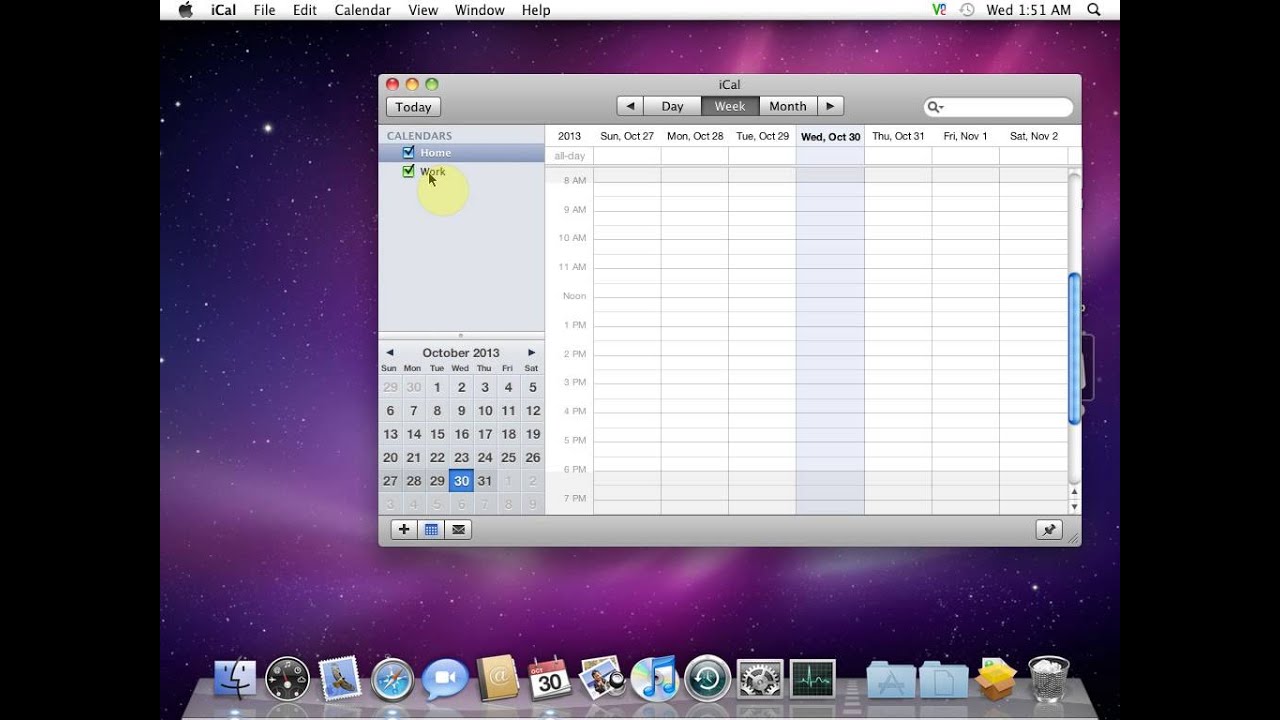Switch to Month view
The width and height of the screenshot is (1280, 720).
point(788,106)
